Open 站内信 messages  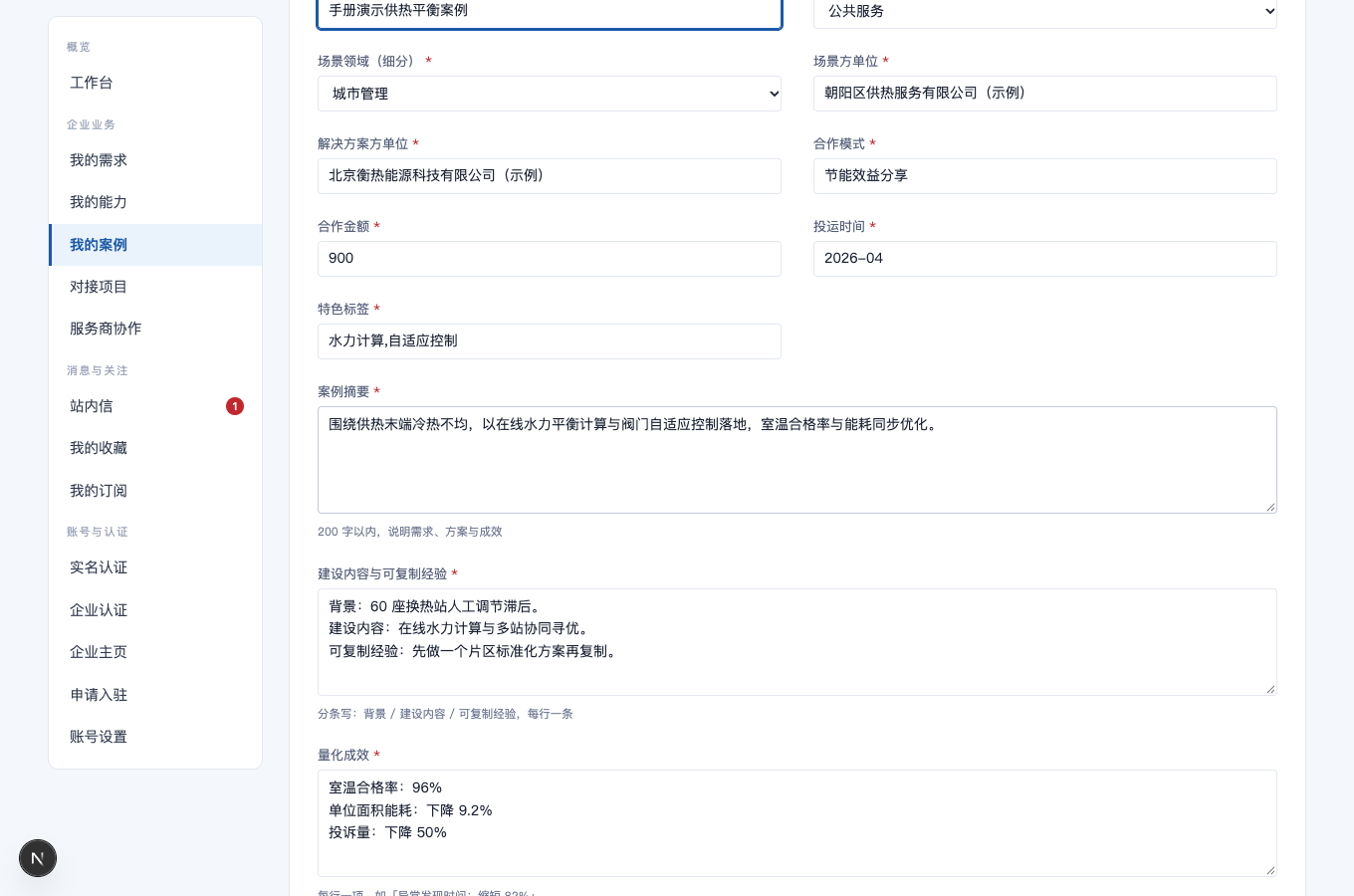click(155, 406)
